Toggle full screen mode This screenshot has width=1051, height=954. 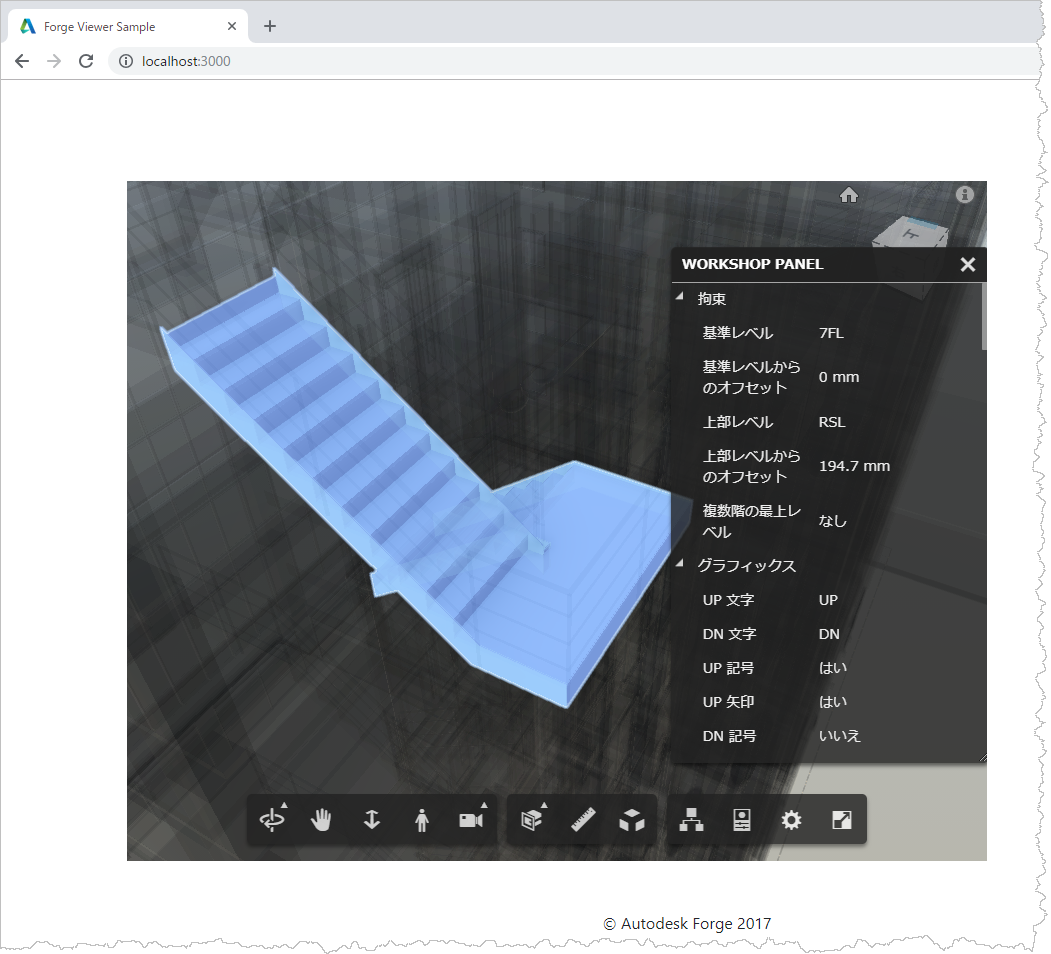coord(841,819)
